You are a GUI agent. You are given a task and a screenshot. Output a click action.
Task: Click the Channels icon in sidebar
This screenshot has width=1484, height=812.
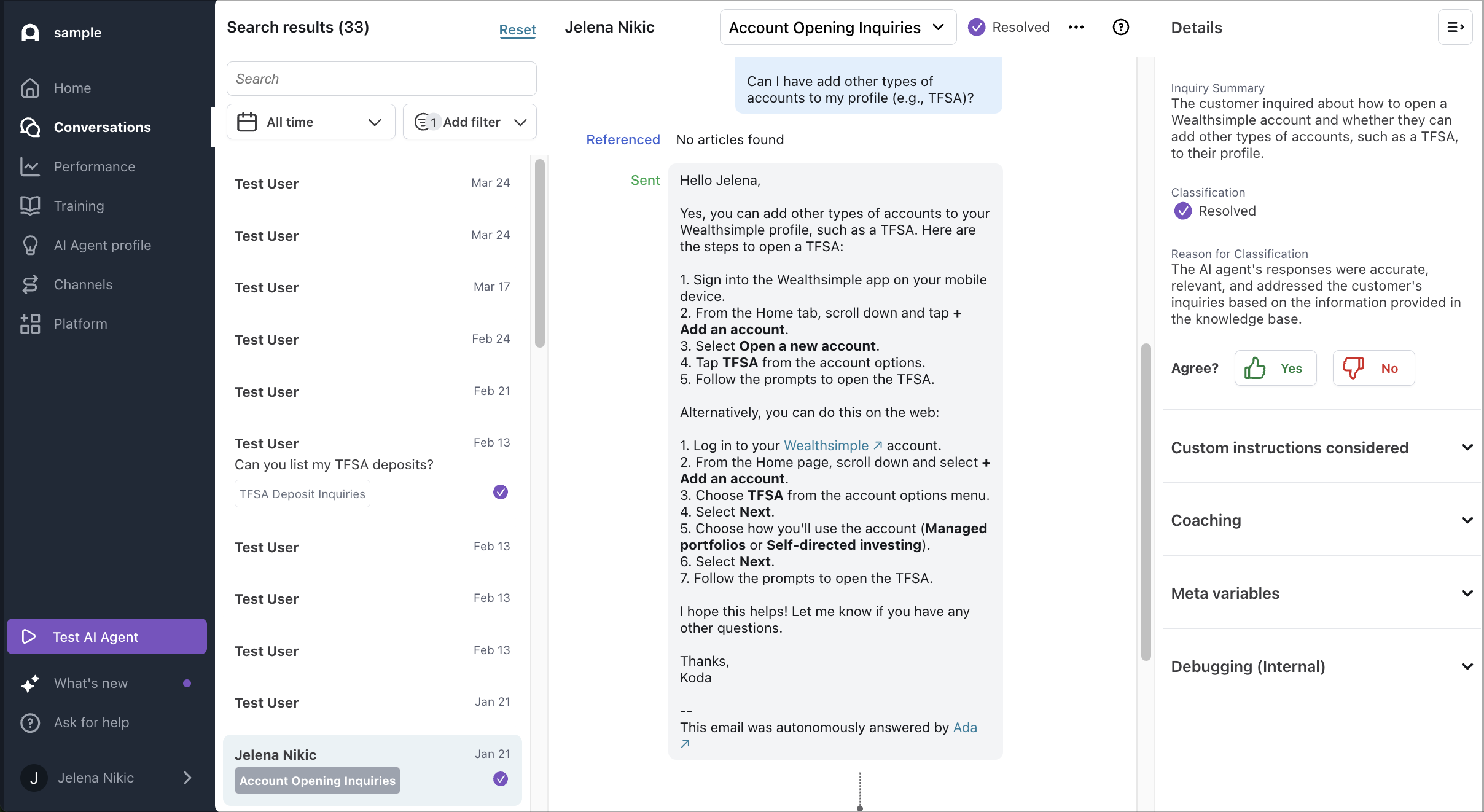(29, 284)
